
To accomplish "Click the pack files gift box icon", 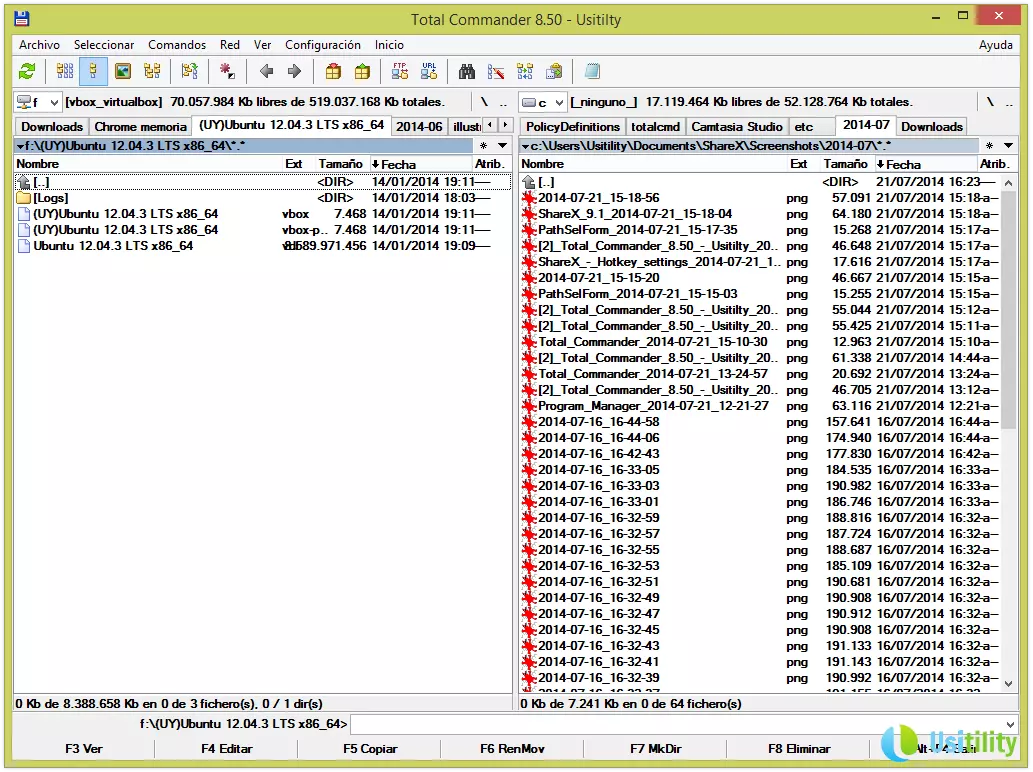I will 333,71.
